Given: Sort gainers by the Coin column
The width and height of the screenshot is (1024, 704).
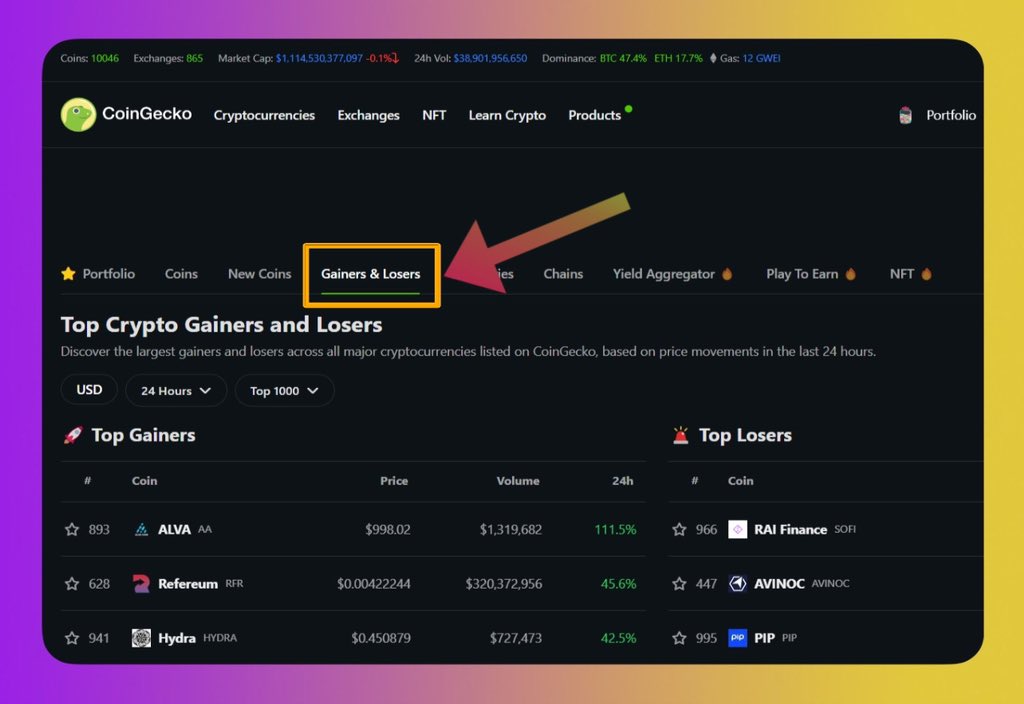Looking at the screenshot, I should click(144, 481).
